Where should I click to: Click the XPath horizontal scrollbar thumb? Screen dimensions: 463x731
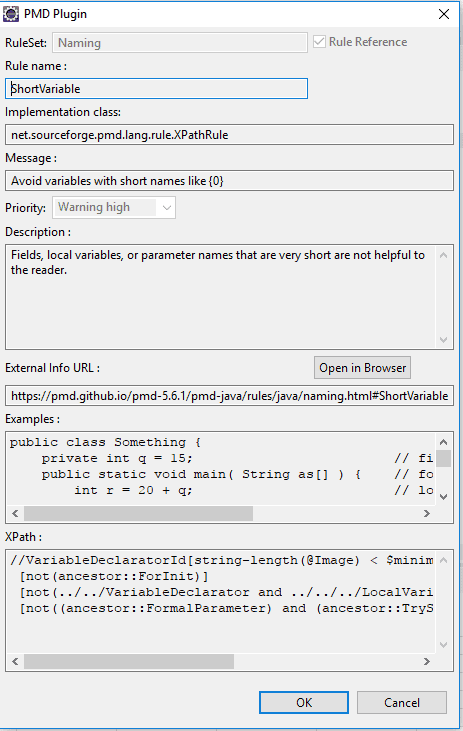point(129,661)
